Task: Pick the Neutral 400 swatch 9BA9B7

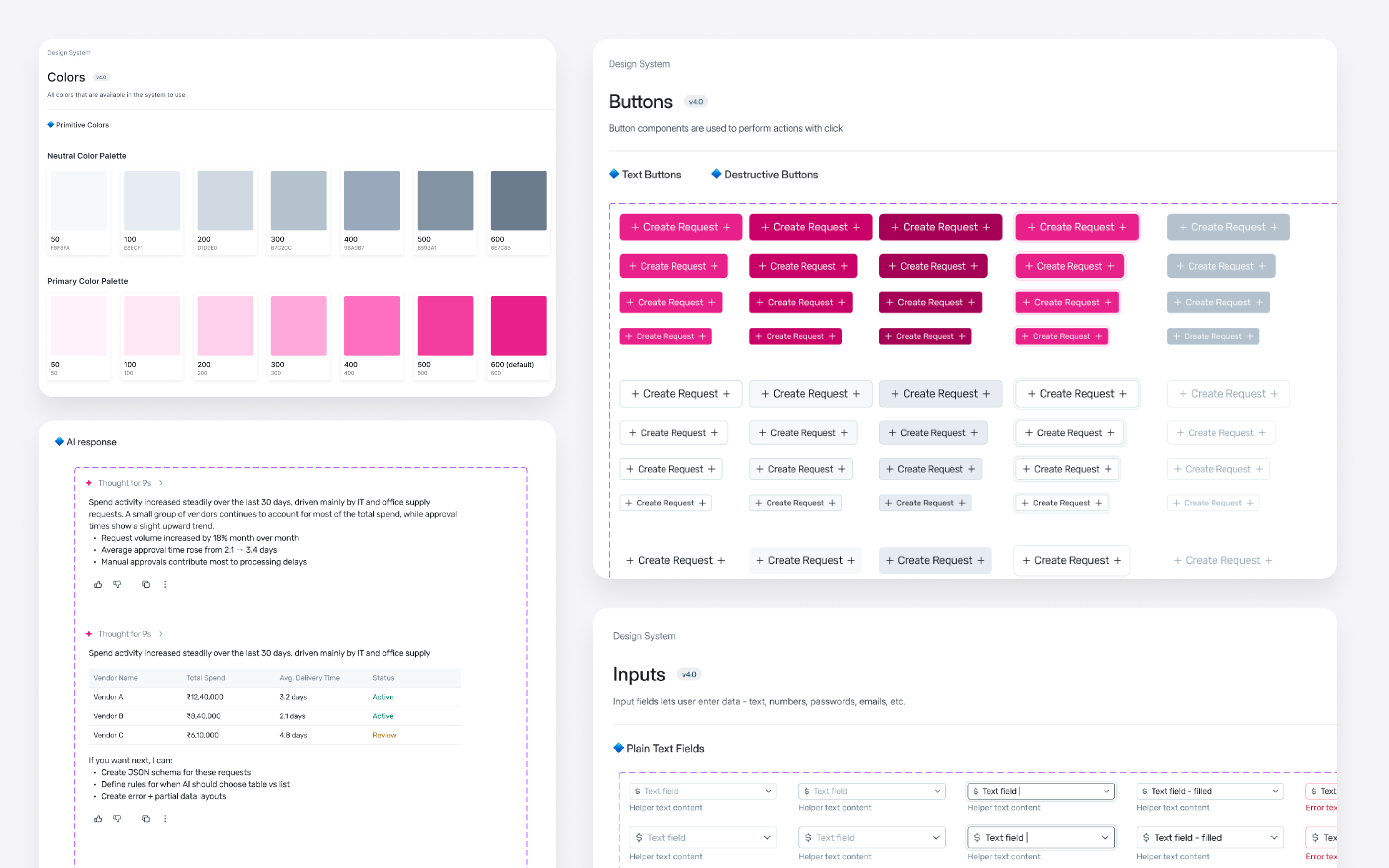Action: [x=372, y=200]
